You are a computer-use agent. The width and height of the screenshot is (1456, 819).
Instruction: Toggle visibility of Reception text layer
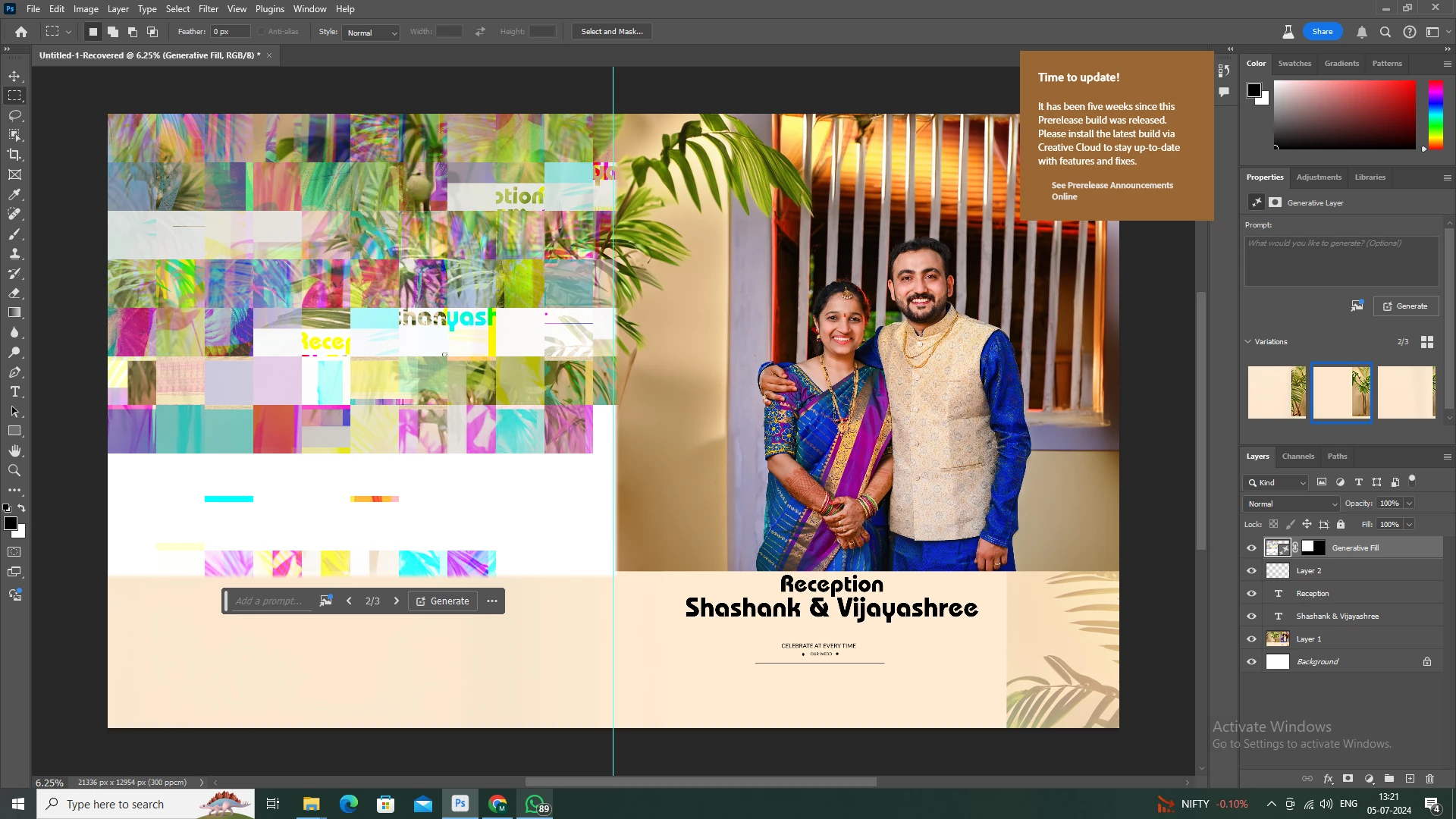point(1251,594)
